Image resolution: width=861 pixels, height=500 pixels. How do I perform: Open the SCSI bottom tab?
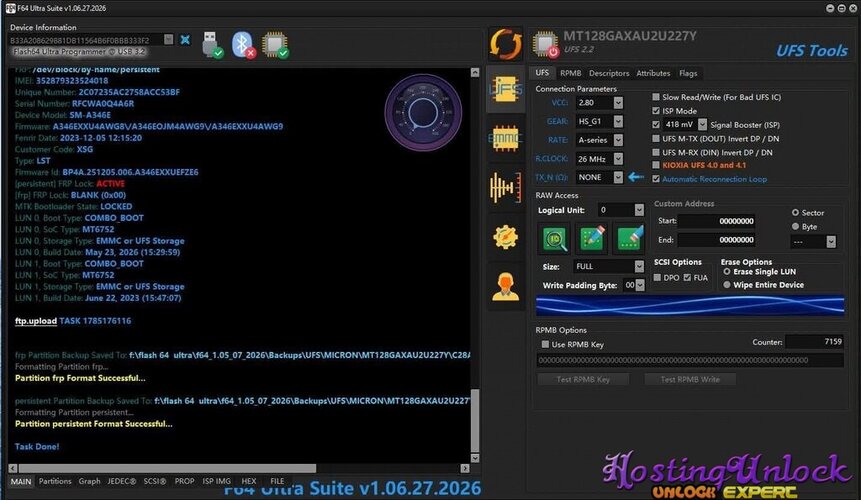coord(155,481)
